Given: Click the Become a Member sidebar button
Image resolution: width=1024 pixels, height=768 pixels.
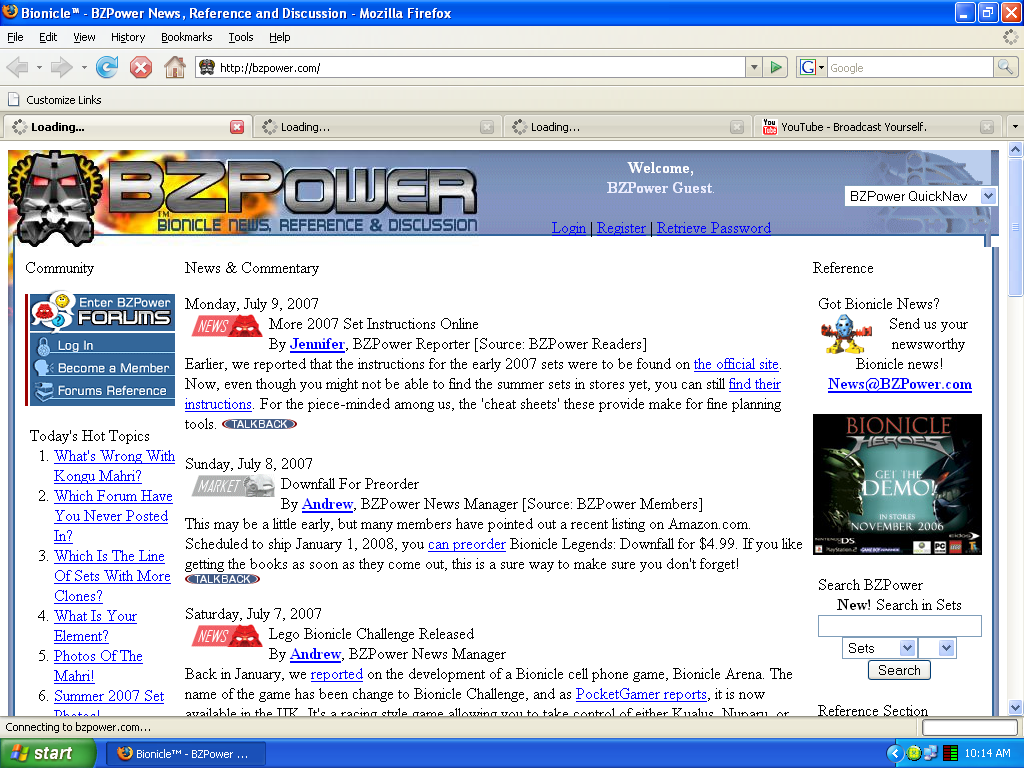Looking at the screenshot, I should tap(102, 368).
